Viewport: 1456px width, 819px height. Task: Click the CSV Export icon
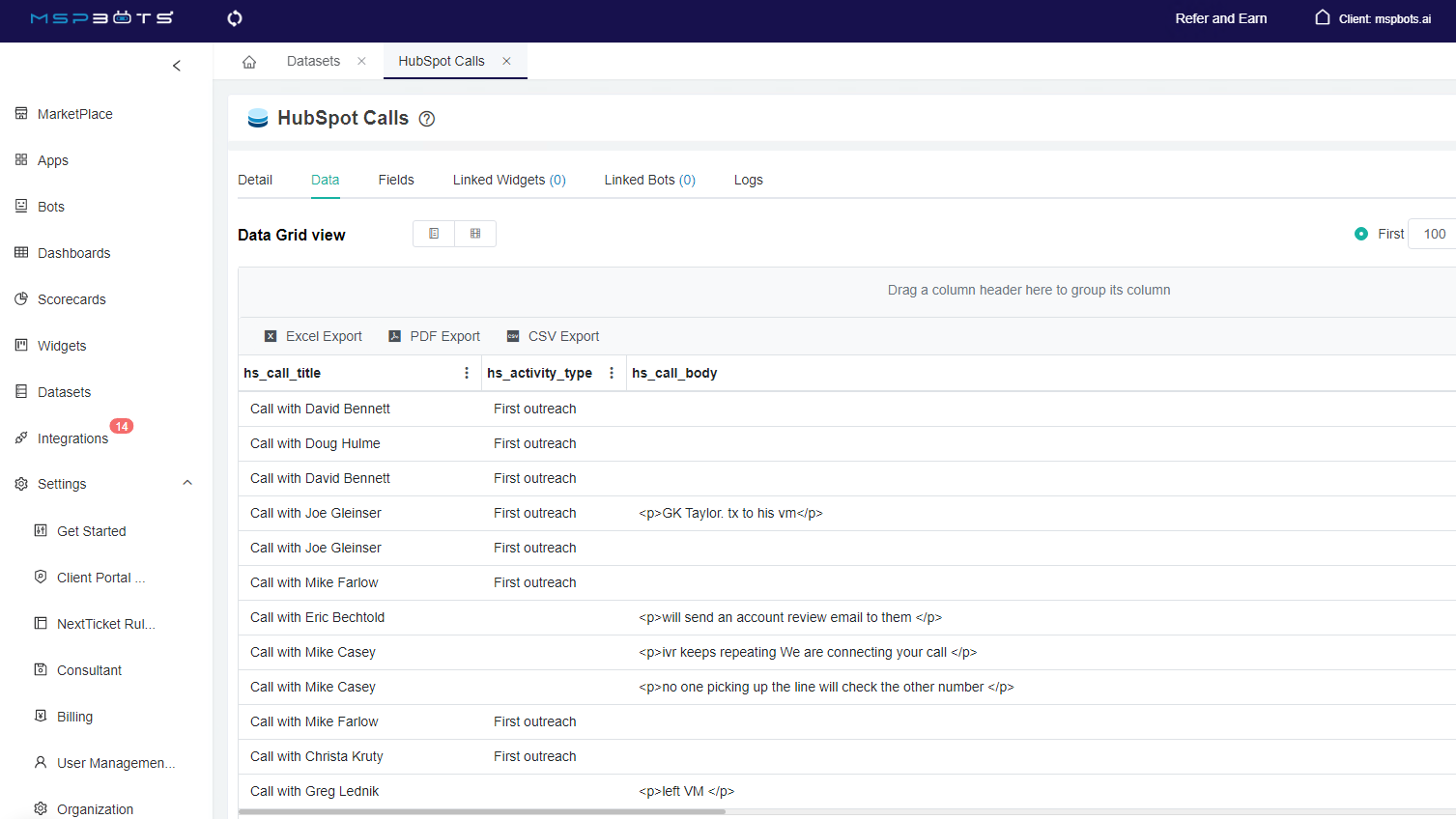point(513,336)
